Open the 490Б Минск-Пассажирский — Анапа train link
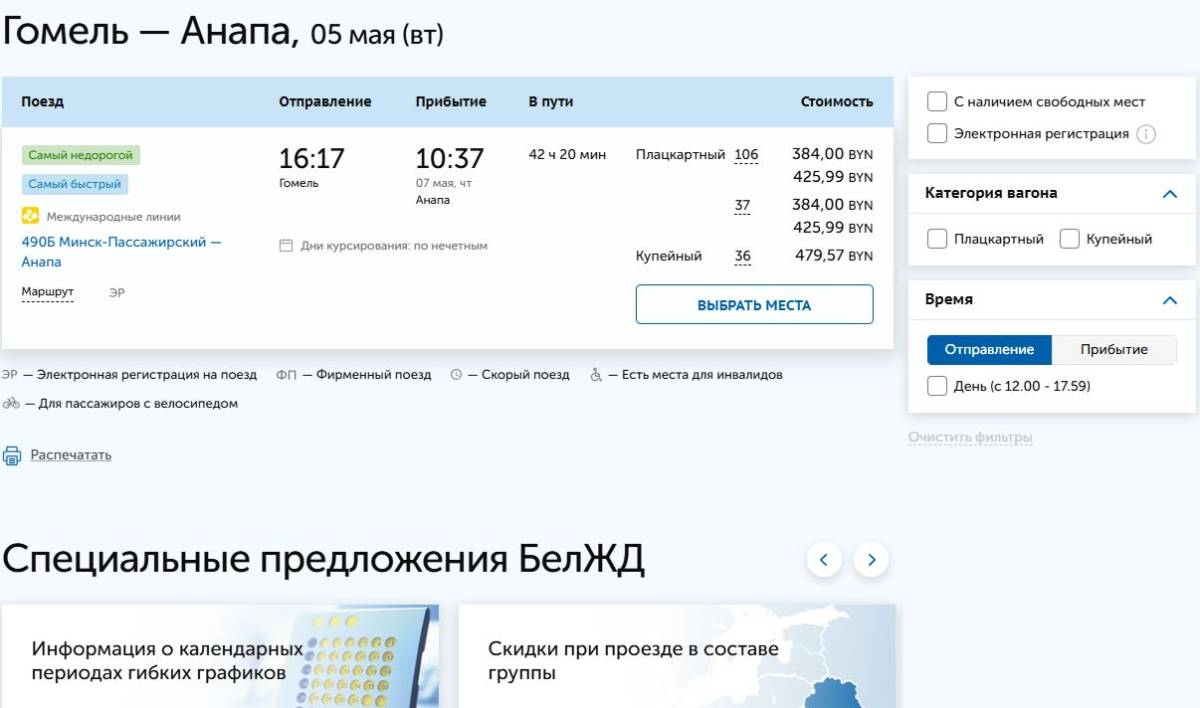1200x708 pixels. [120, 243]
